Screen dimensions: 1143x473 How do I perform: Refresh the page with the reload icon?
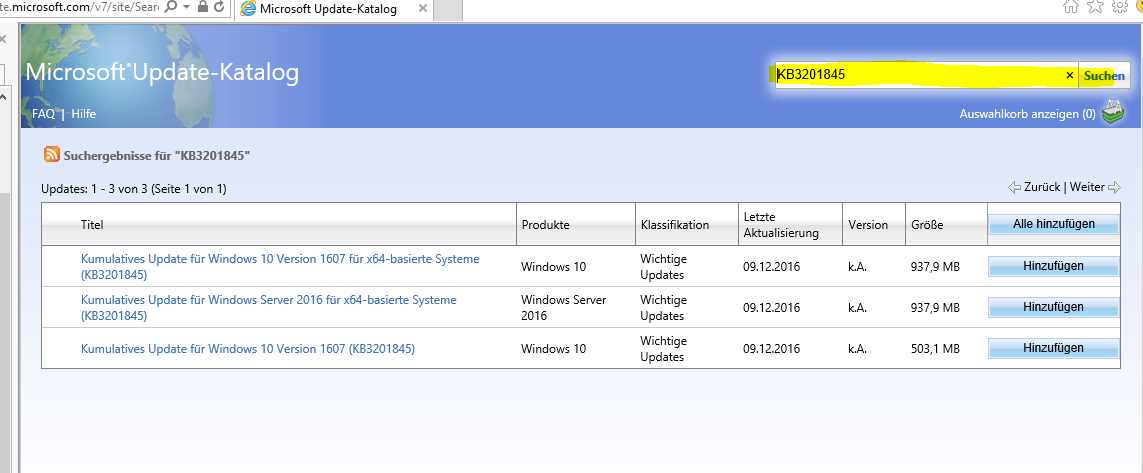(219, 7)
